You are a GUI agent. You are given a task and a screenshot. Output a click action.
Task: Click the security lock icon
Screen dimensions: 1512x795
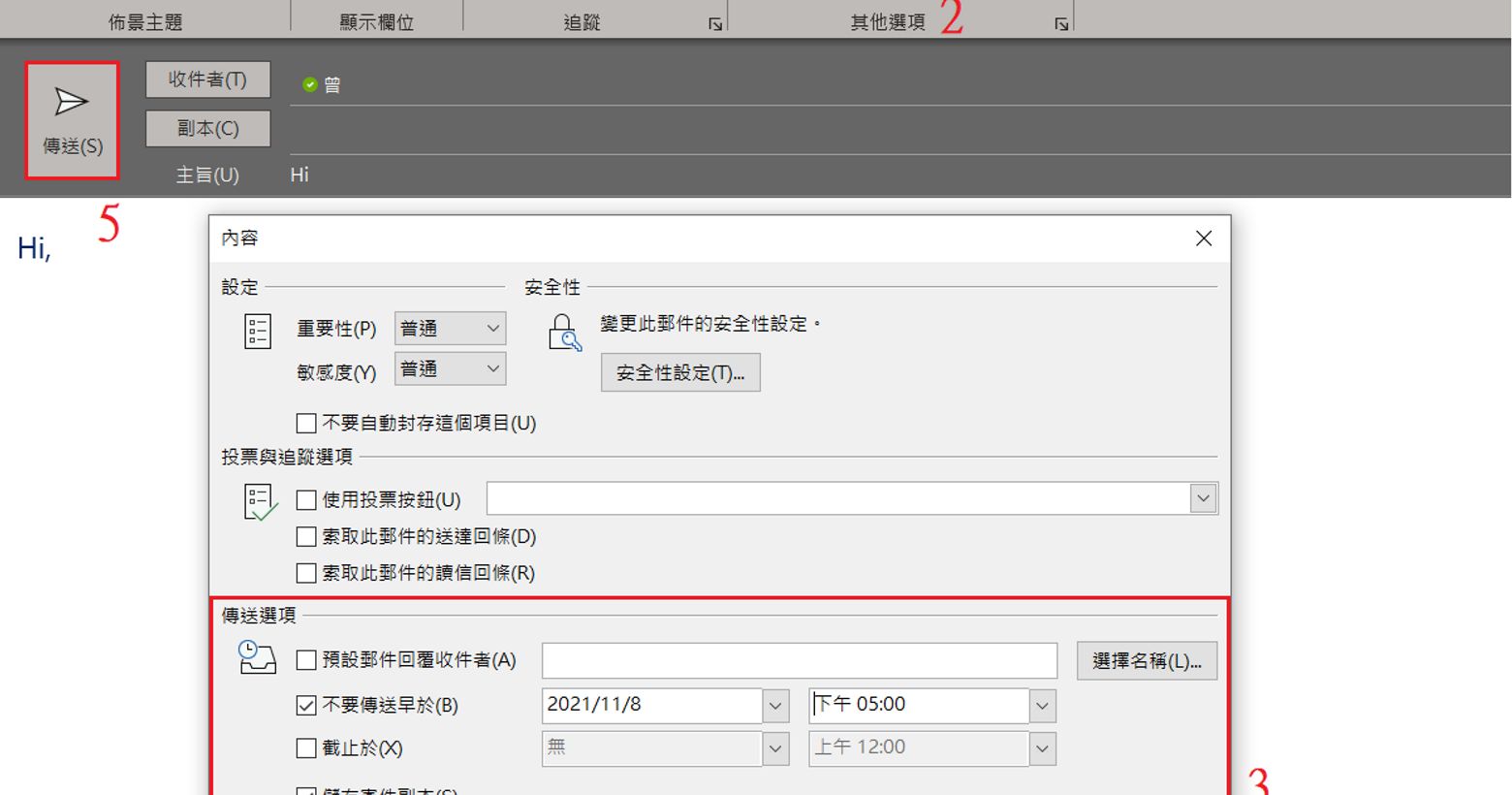click(x=563, y=333)
